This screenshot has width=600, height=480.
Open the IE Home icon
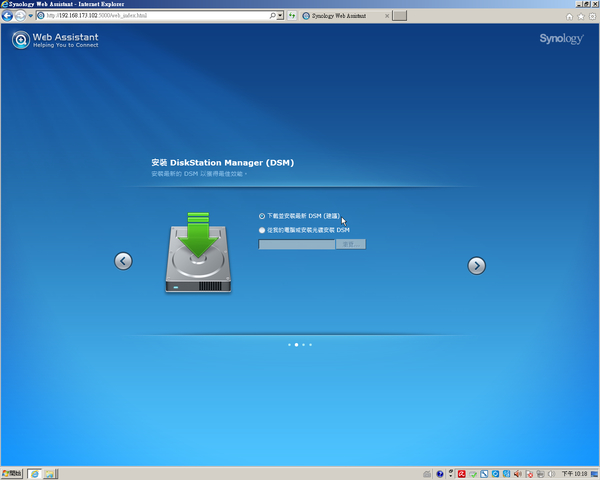(569, 16)
